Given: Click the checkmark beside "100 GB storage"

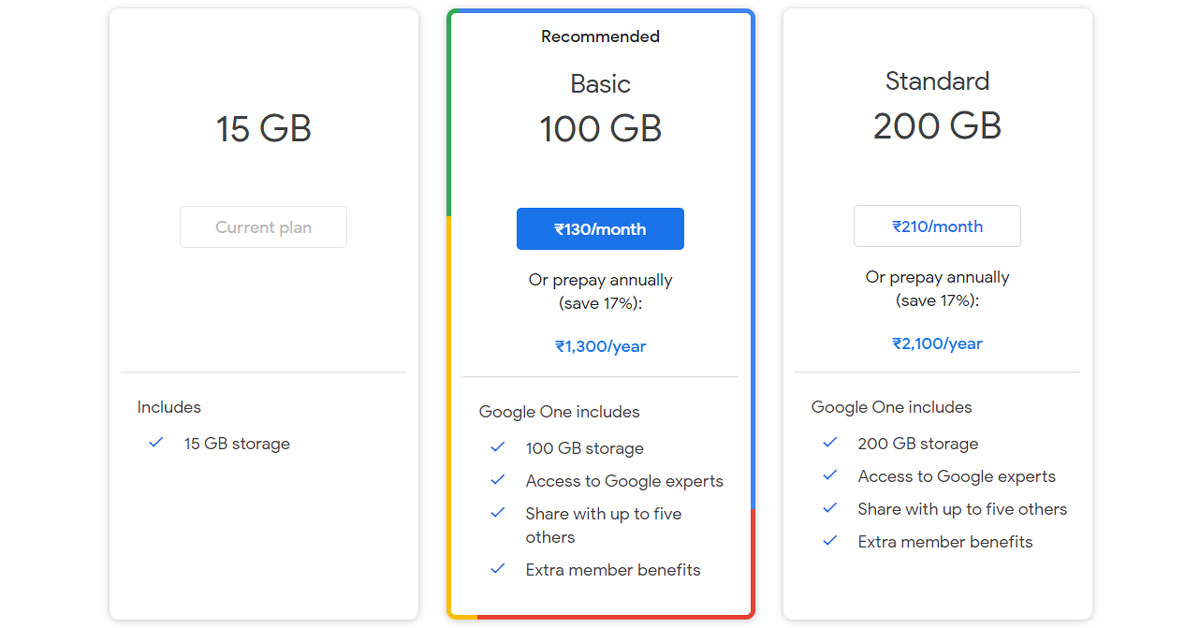Looking at the screenshot, I should click(498, 448).
